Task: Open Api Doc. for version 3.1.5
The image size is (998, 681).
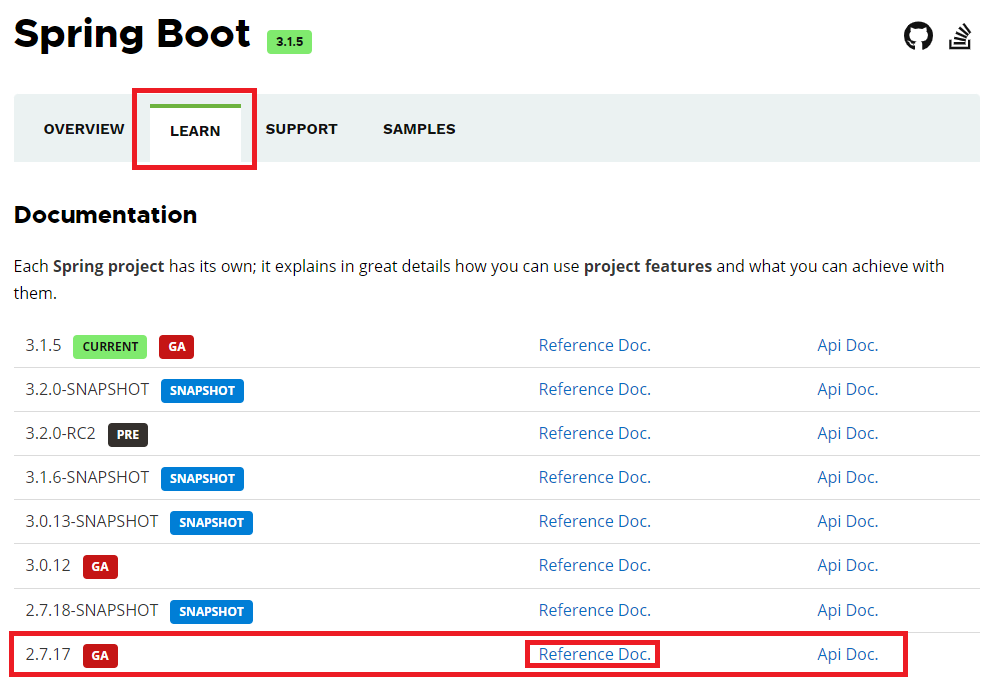Action: point(847,345)
